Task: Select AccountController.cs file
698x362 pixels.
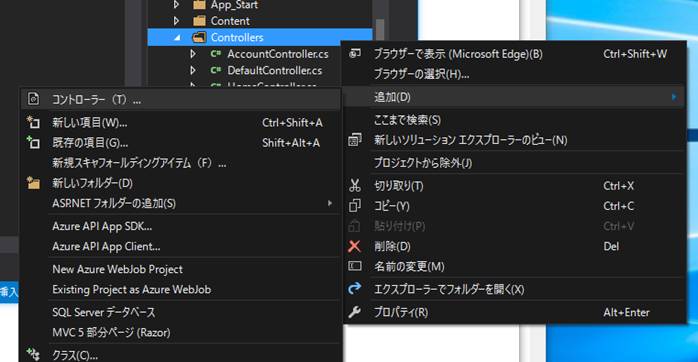Action: [x=278, y=54]
